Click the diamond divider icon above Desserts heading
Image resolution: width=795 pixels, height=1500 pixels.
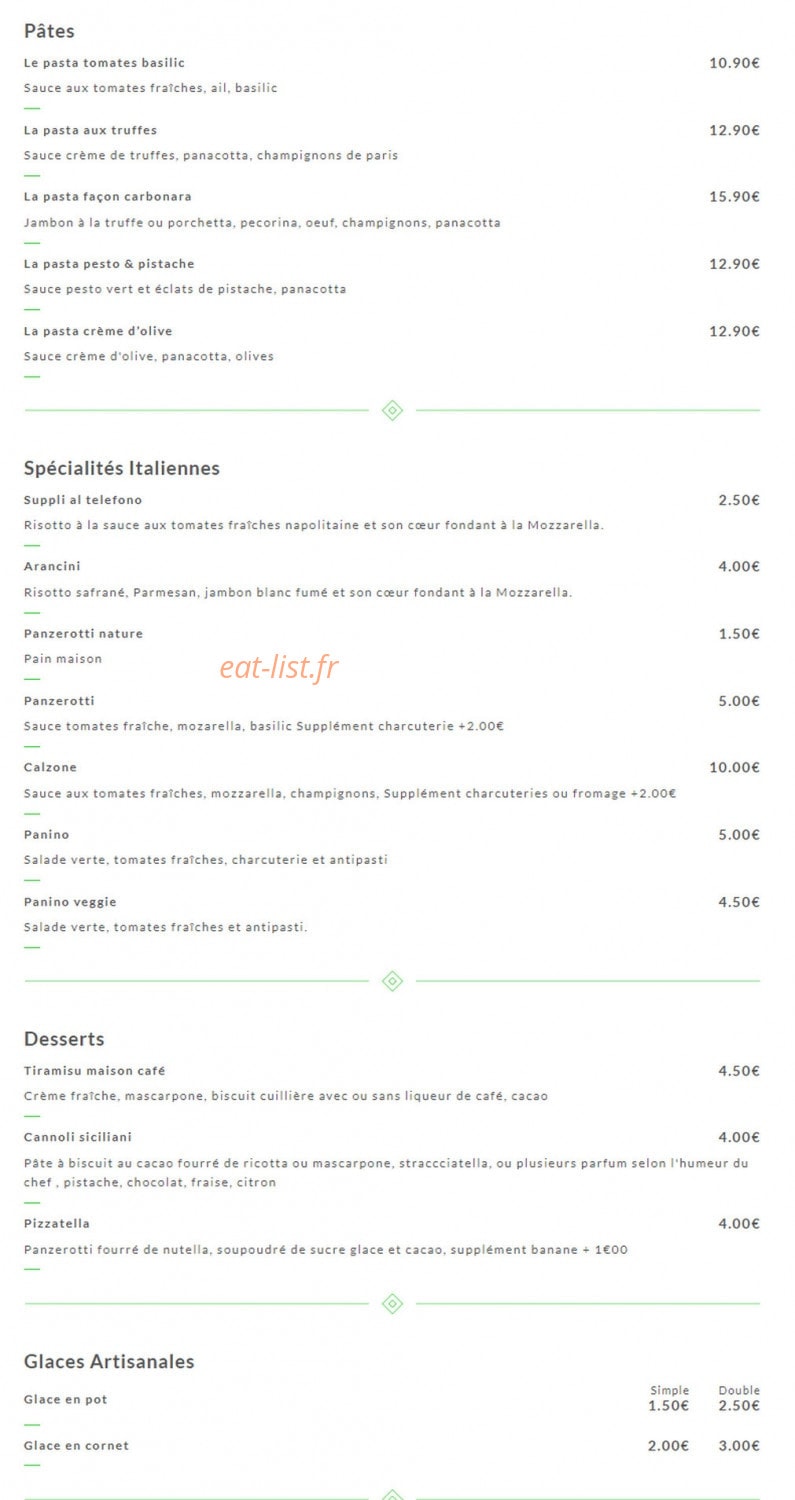392,981
